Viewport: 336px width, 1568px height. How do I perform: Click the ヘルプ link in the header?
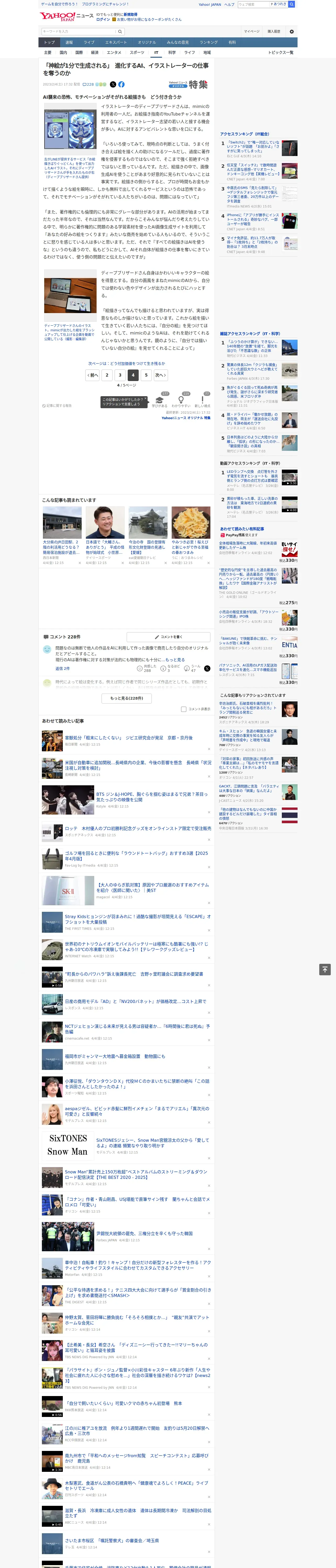(x=229, y=4)
